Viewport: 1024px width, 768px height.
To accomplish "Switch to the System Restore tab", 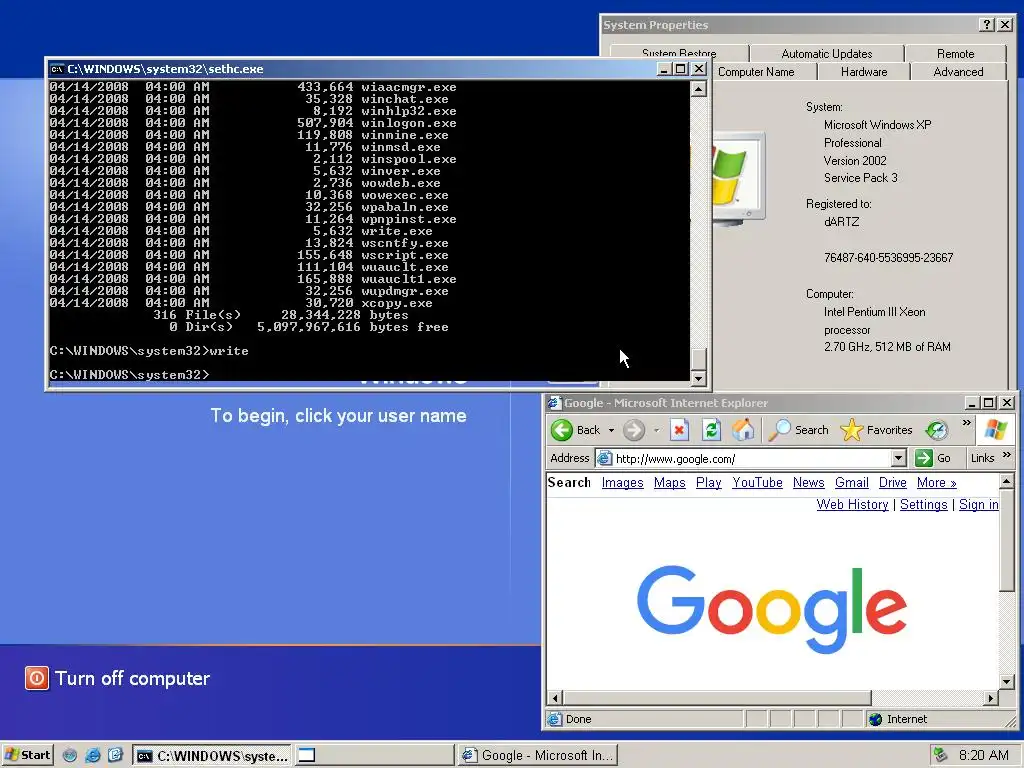I will point(679,54).
